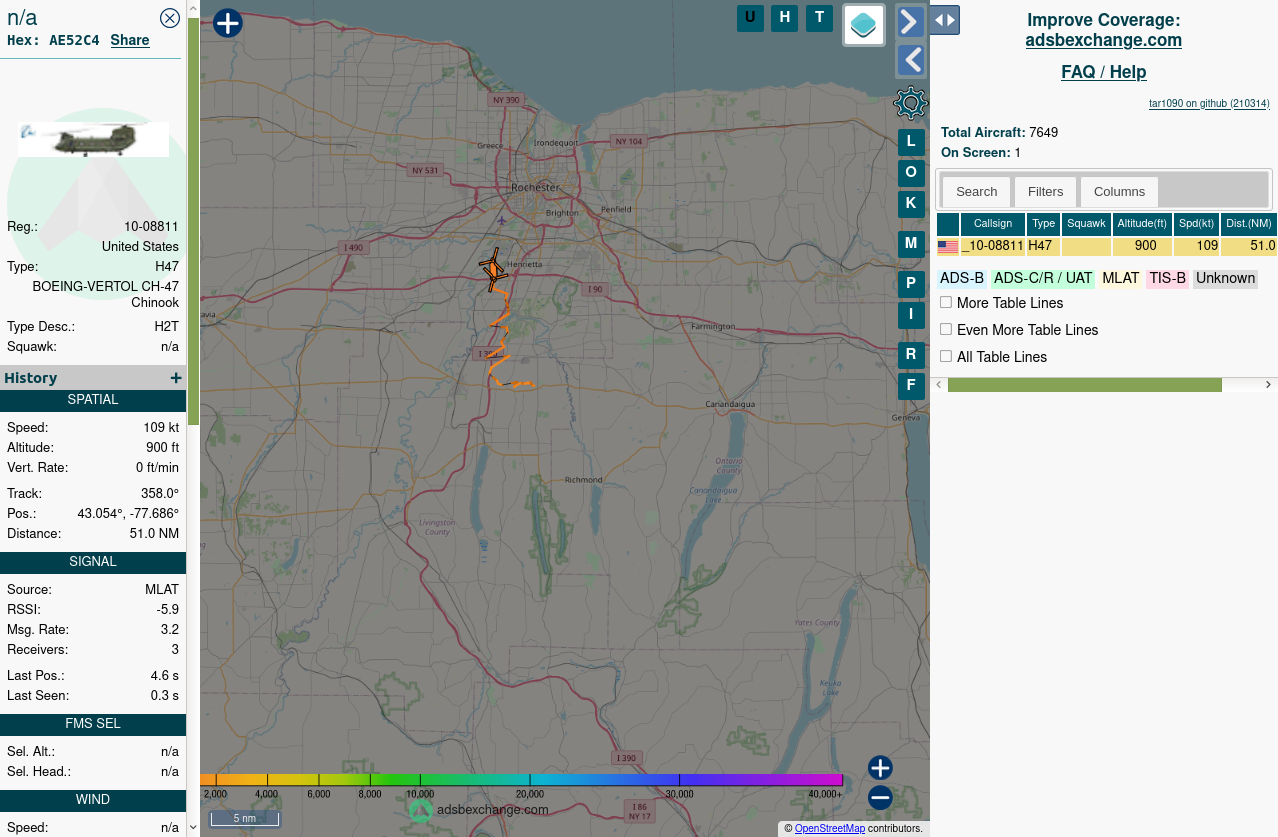Click the WIND section header
This screenshot has height=837, width=1278.
tap(93, 800)
